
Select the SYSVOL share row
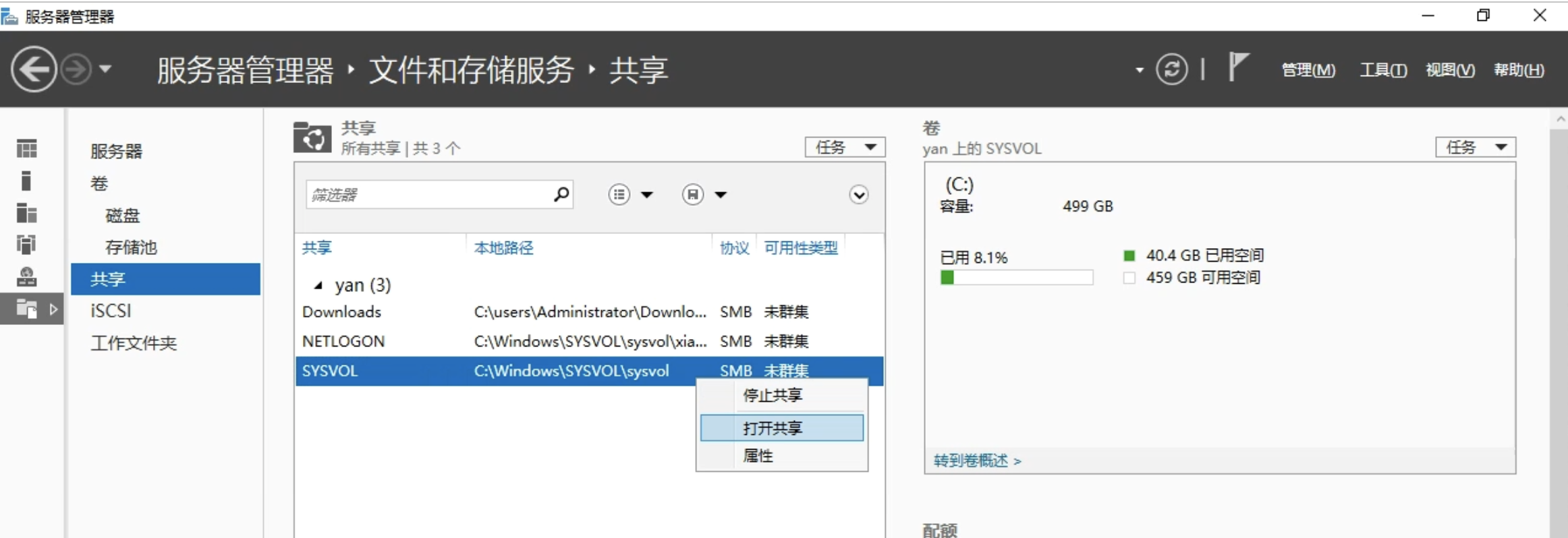click(589, 371)
